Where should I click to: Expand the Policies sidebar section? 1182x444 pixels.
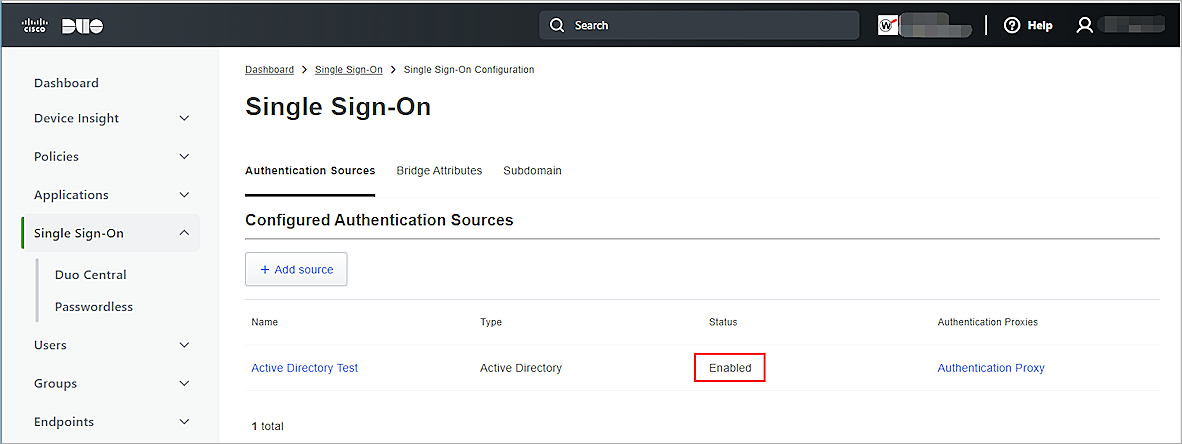tap(184, 157)
